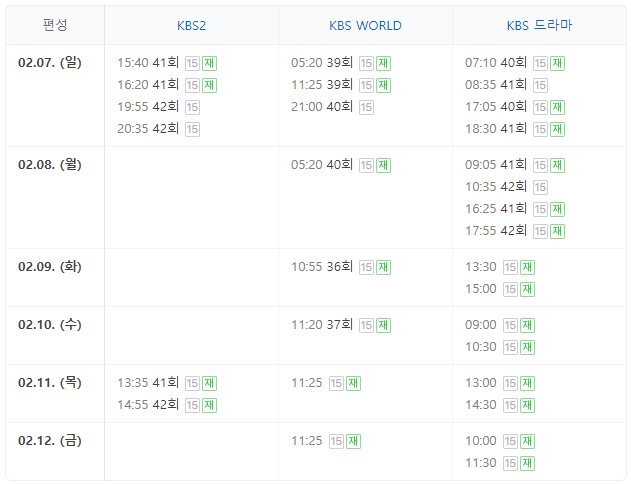Click the 15 rating icon beside 14:55 42회
Viewport: 631px width, 484px height.
click(192, 405)
